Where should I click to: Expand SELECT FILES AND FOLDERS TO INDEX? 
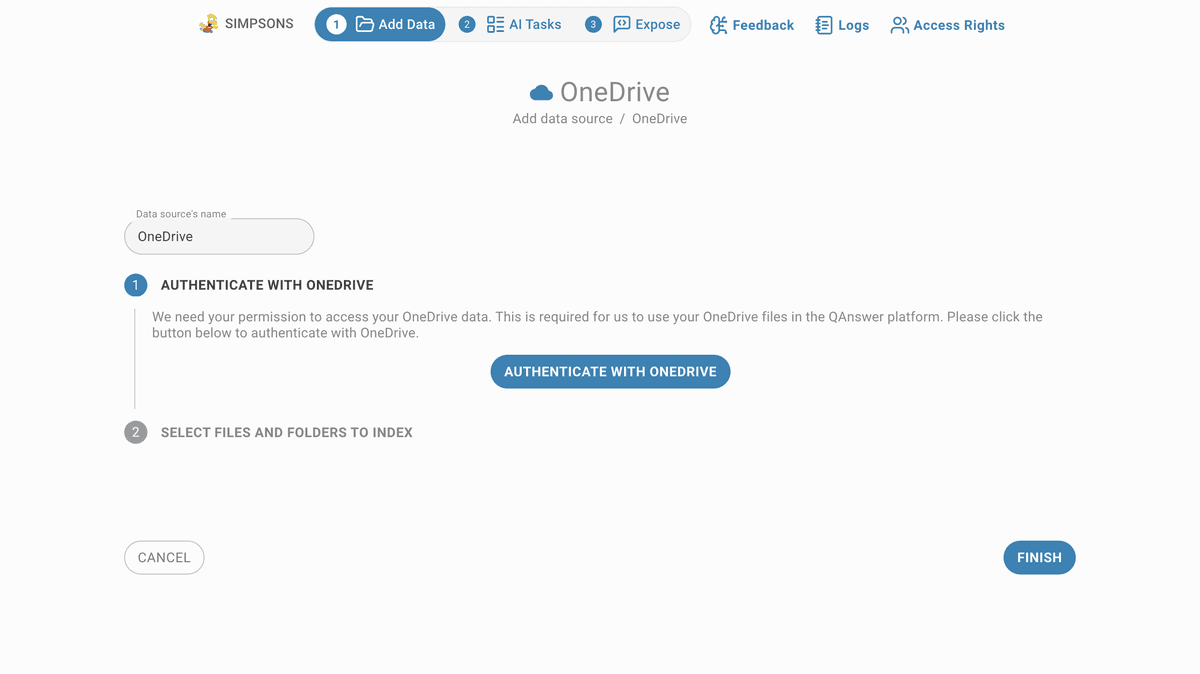[286, 433]
